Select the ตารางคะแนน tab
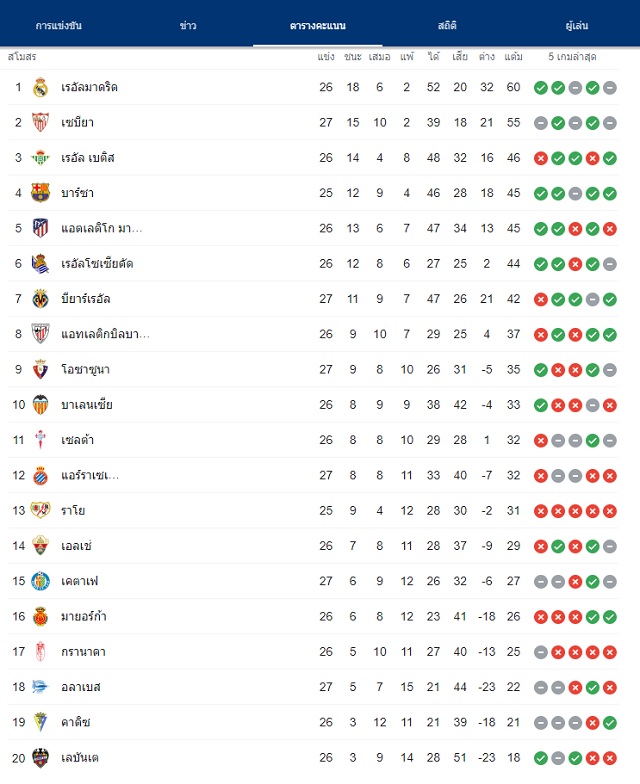 (x=318, y=26)
